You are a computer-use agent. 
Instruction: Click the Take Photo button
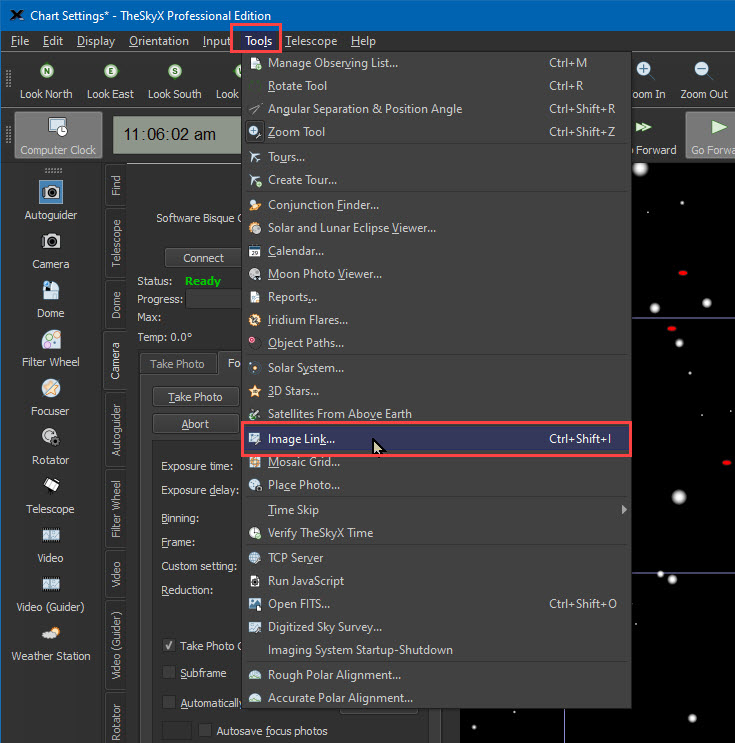tap(195, 397)
